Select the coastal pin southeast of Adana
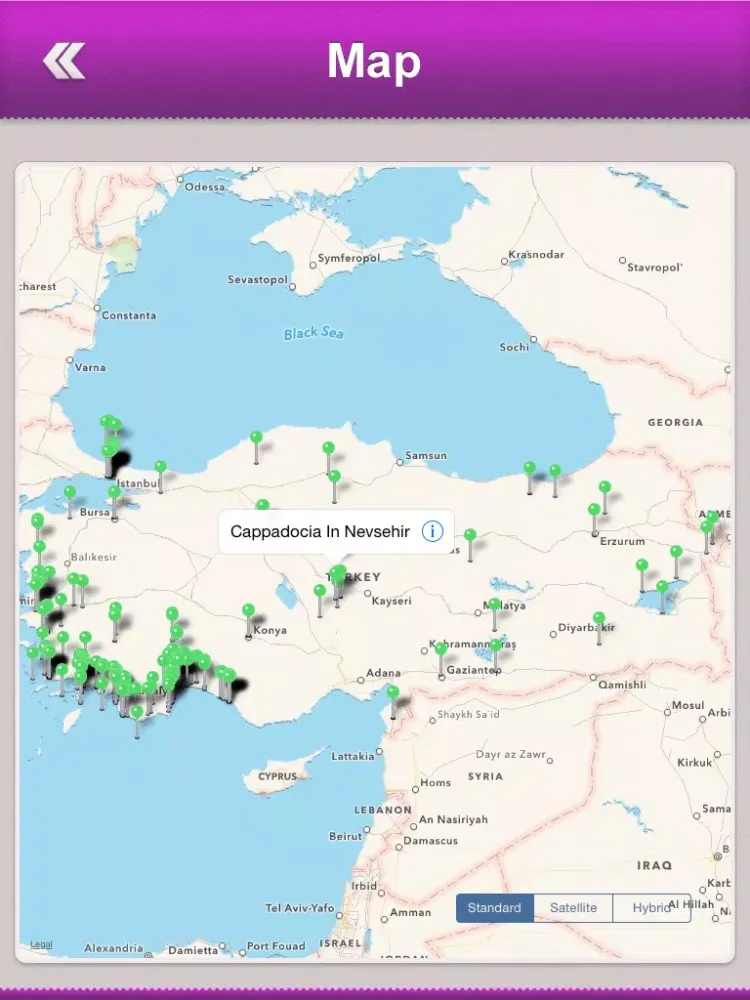 click(x=393, y=692)
